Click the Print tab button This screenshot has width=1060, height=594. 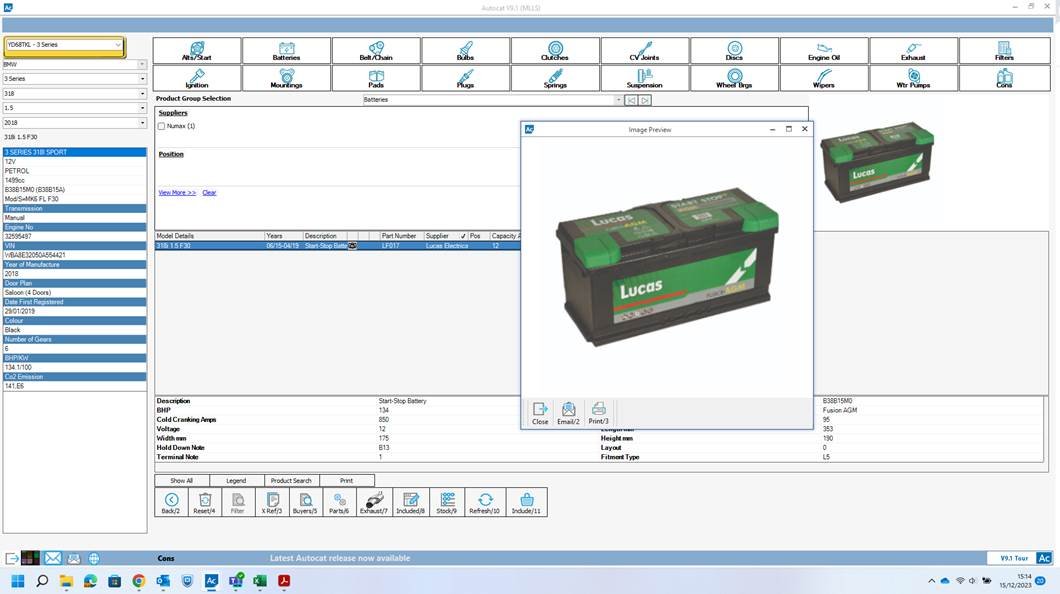tap(346, 480)
